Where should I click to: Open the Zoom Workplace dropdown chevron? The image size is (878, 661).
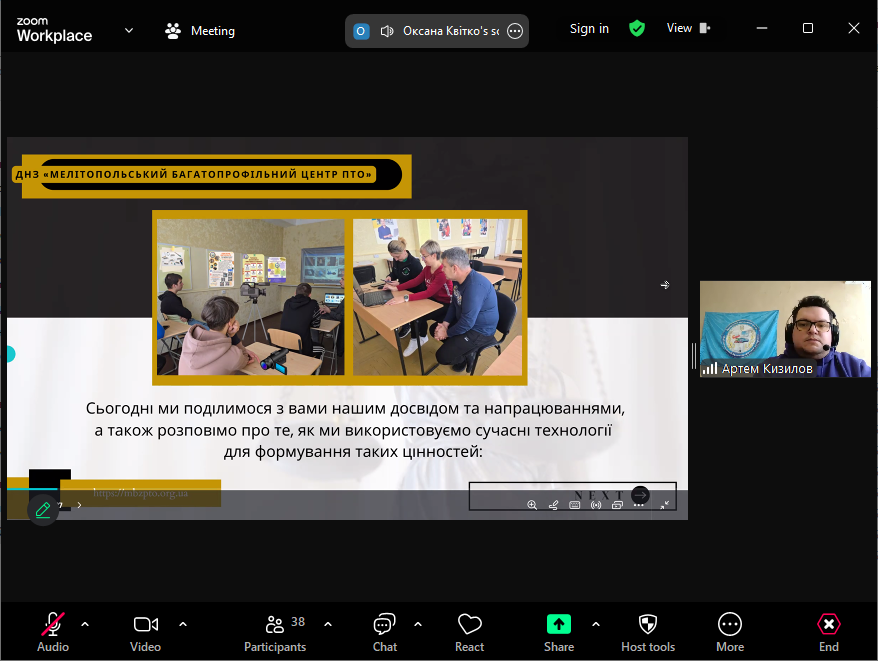(129, 30)
